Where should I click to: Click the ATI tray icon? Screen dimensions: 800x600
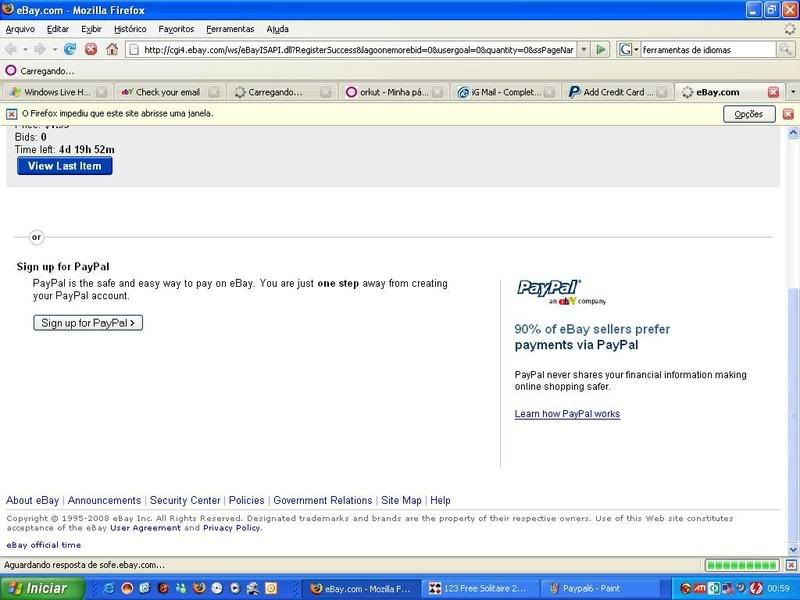700,588
